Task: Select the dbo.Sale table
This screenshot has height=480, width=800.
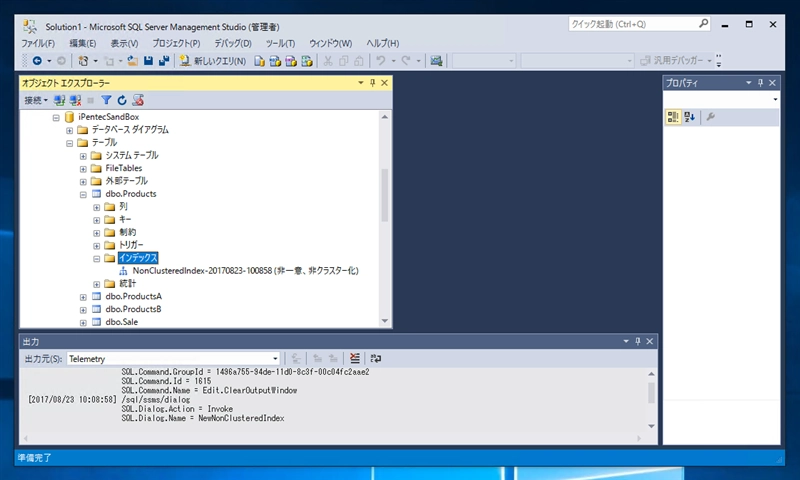Action: [121, 322]
